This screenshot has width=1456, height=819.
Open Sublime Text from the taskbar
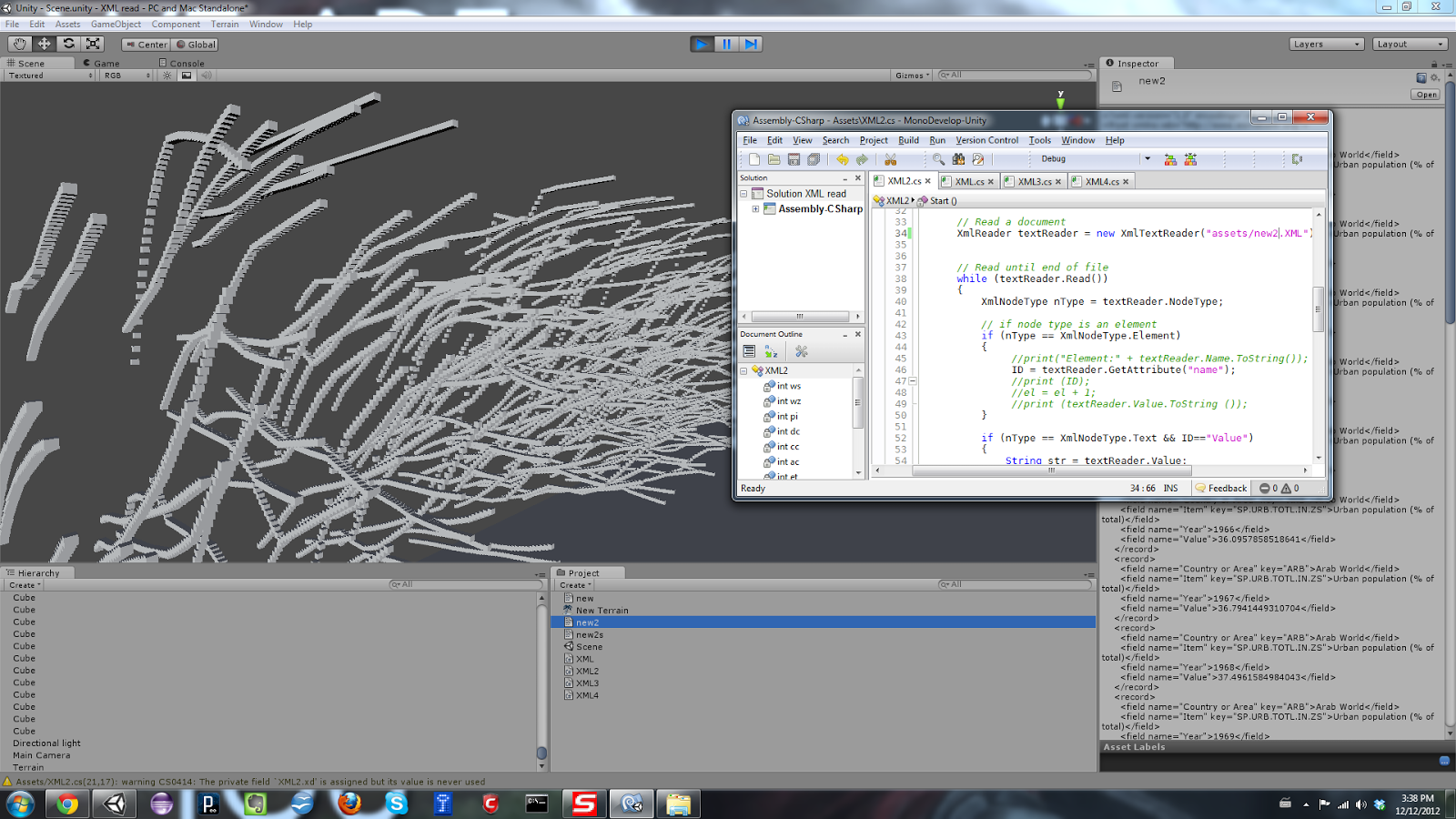coord(584,804)
